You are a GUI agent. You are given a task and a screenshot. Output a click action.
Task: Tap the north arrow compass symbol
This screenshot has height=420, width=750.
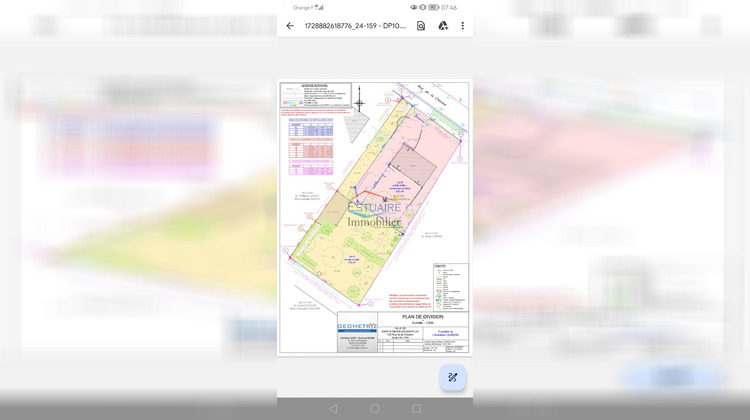pos(360,99)
